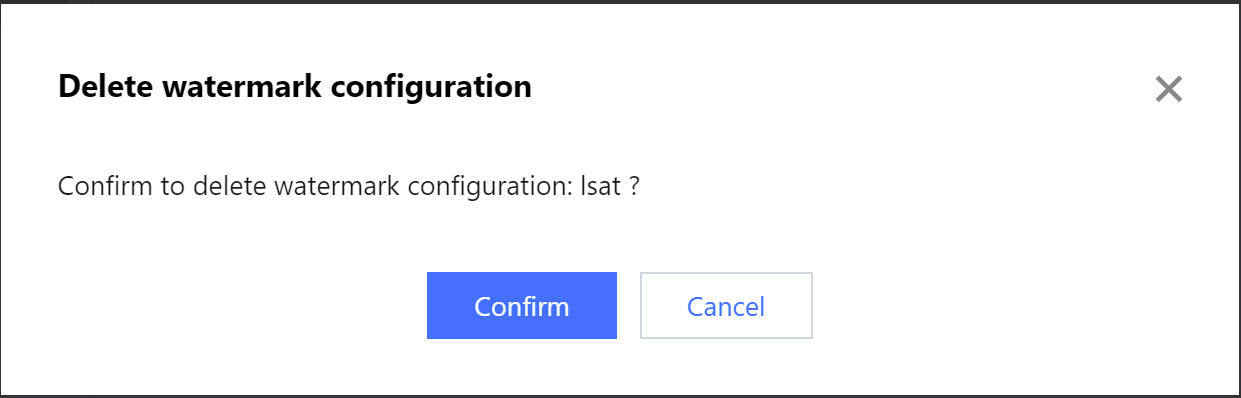Hit Confirm to remove the watermark

click(x=521, y=305)
